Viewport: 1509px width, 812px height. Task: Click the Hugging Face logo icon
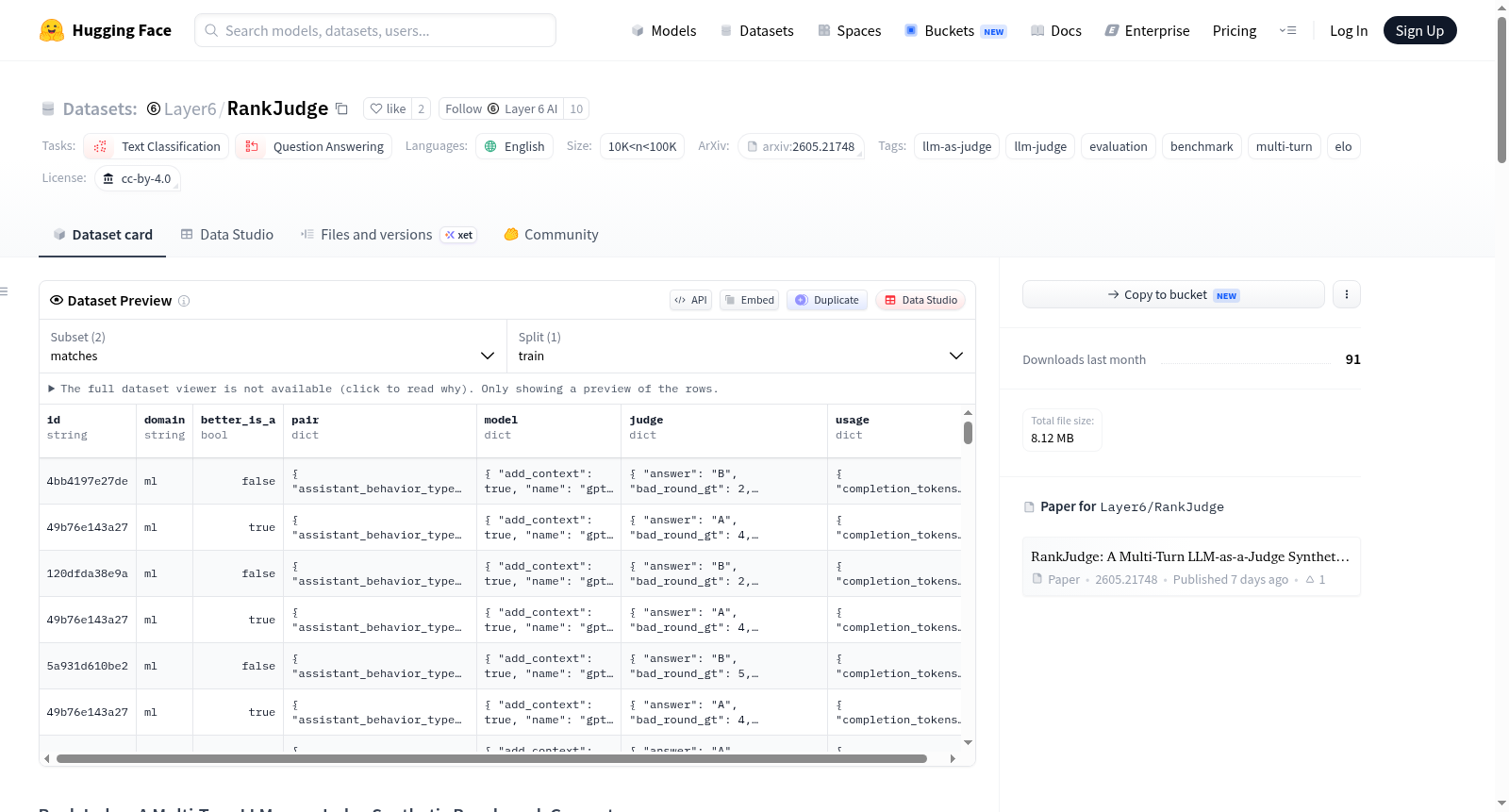[x=52, y=30]
